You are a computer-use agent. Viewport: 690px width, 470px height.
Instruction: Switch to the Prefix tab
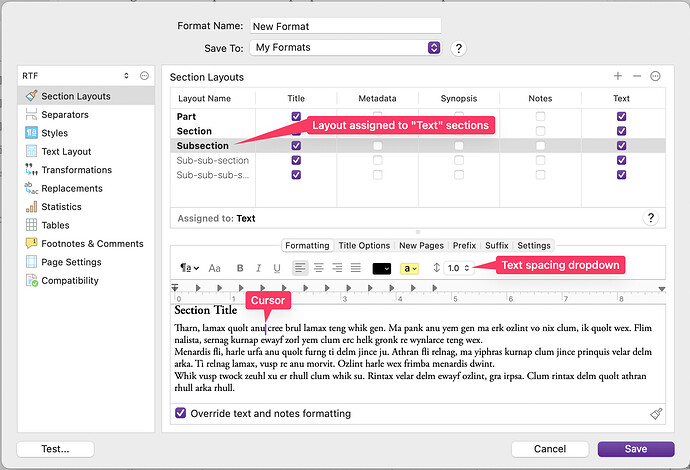(464, 246)
